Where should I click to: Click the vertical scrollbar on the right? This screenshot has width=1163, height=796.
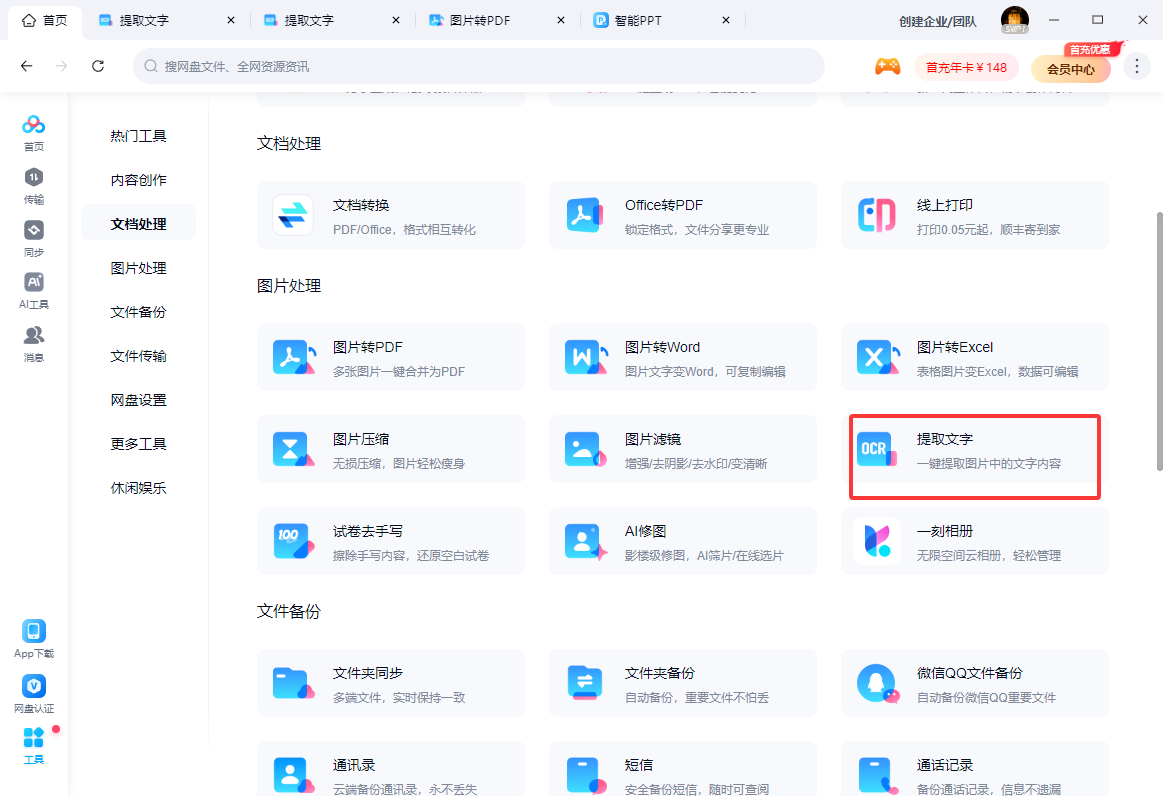tap(1159, 341)
